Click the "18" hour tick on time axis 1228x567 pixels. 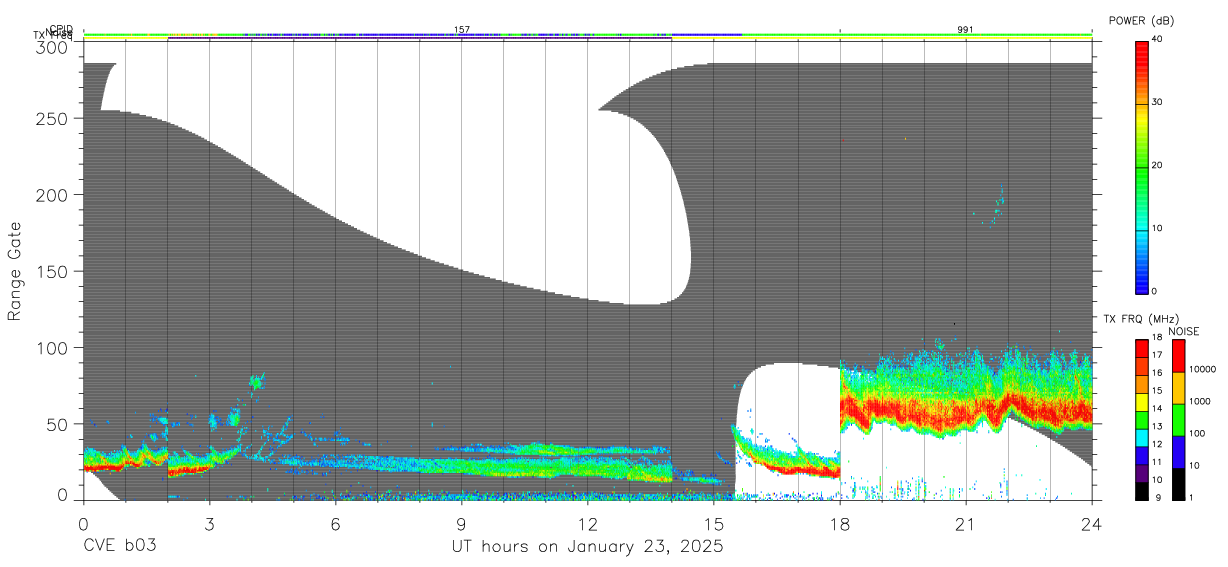(839, 523)
